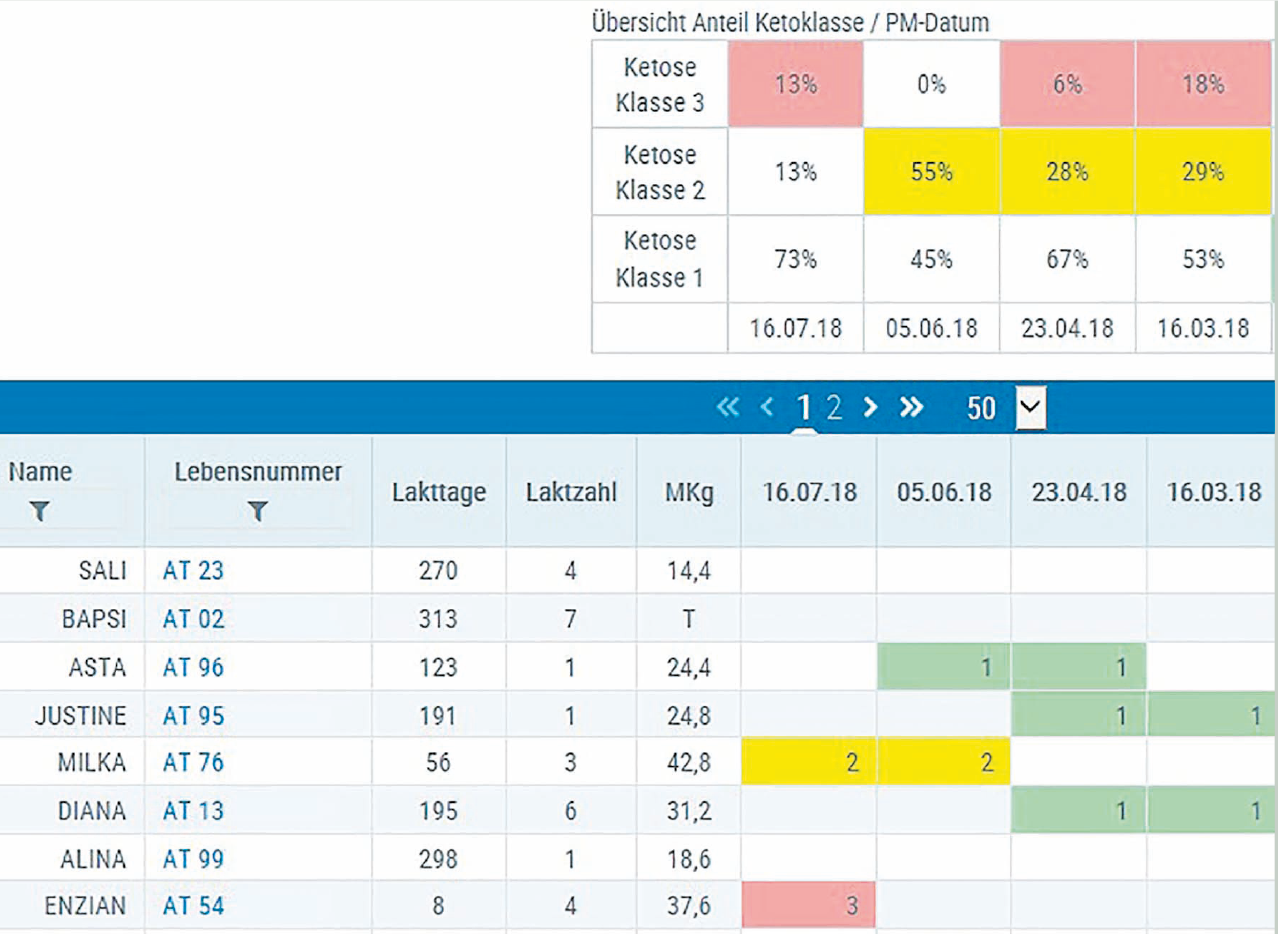1285x934 pixels.
Task: Sort by the Laktzahl column header
Action: pyautogui.click(x=570, y=492)
